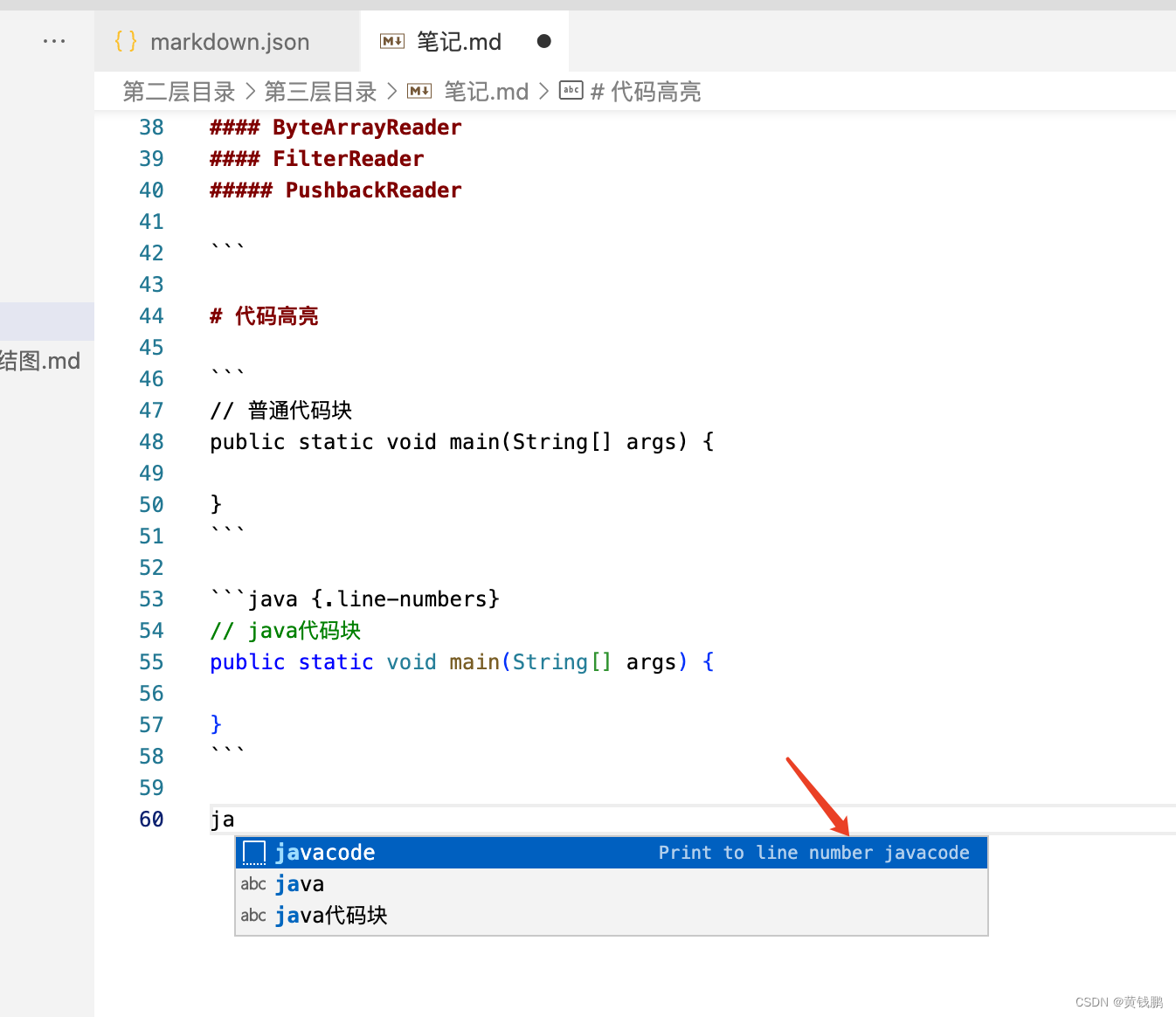Place cursor on #### ByteArrayReader heading
The height and width of the screenshot is (1017, 1176).
click(x=336, y=128)
